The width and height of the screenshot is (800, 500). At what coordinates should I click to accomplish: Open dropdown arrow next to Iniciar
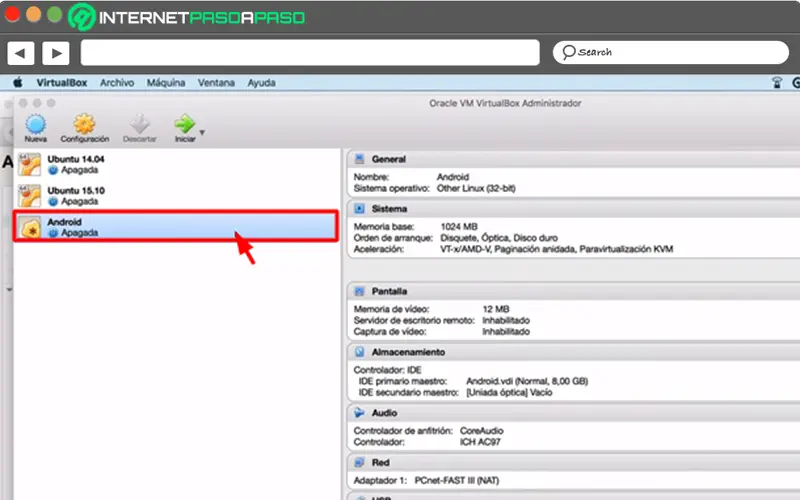point(203,132)
